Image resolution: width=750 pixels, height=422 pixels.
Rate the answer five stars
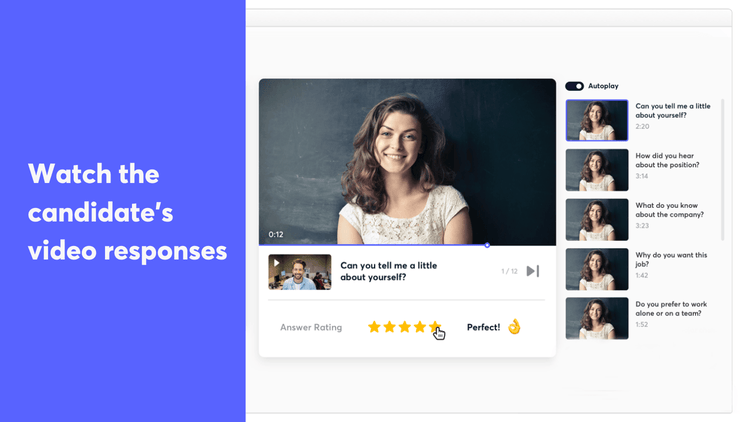pyautogui.click(x=435, y=327)
